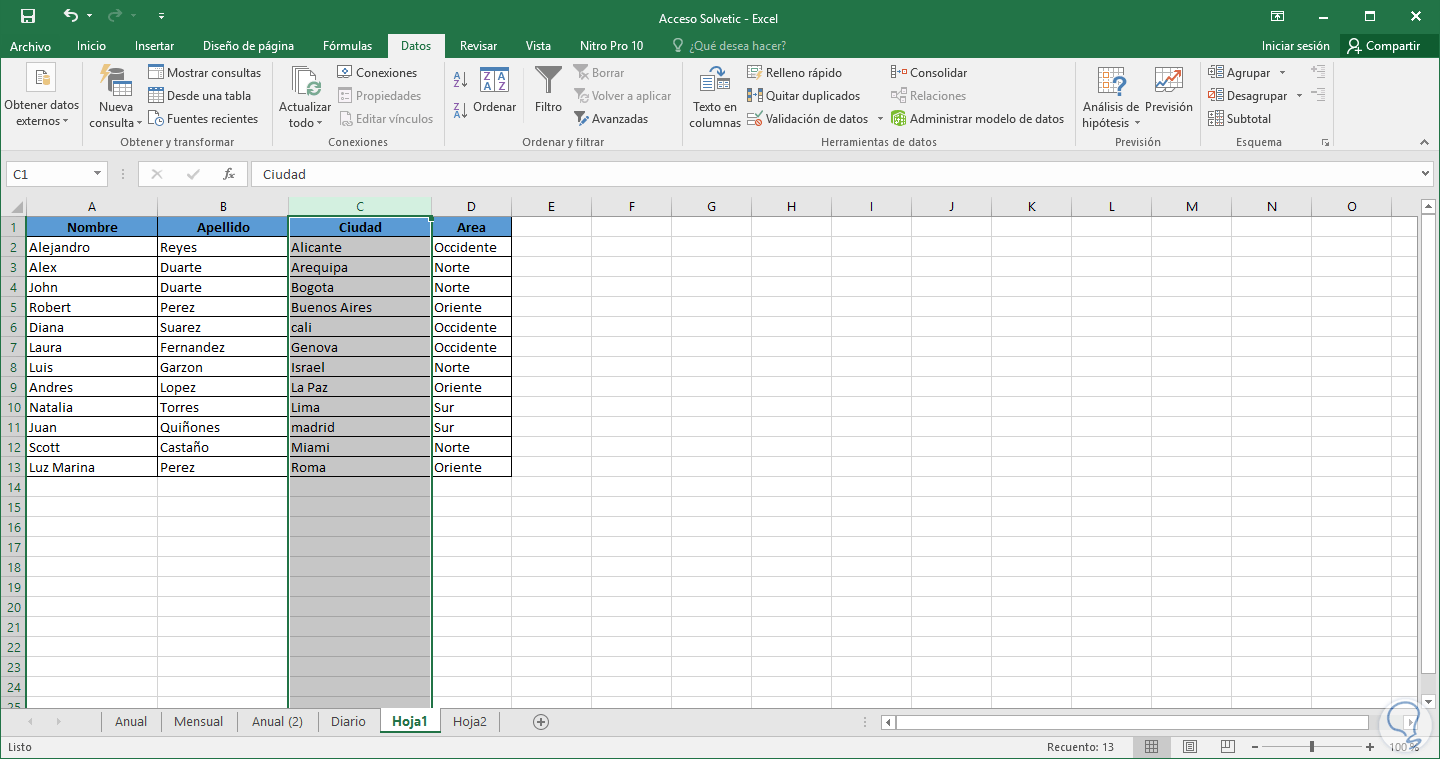The height and width of the screenshot is (759, 1440).
Task: Click the fx insert function icon
Action: tap(229, 174)
